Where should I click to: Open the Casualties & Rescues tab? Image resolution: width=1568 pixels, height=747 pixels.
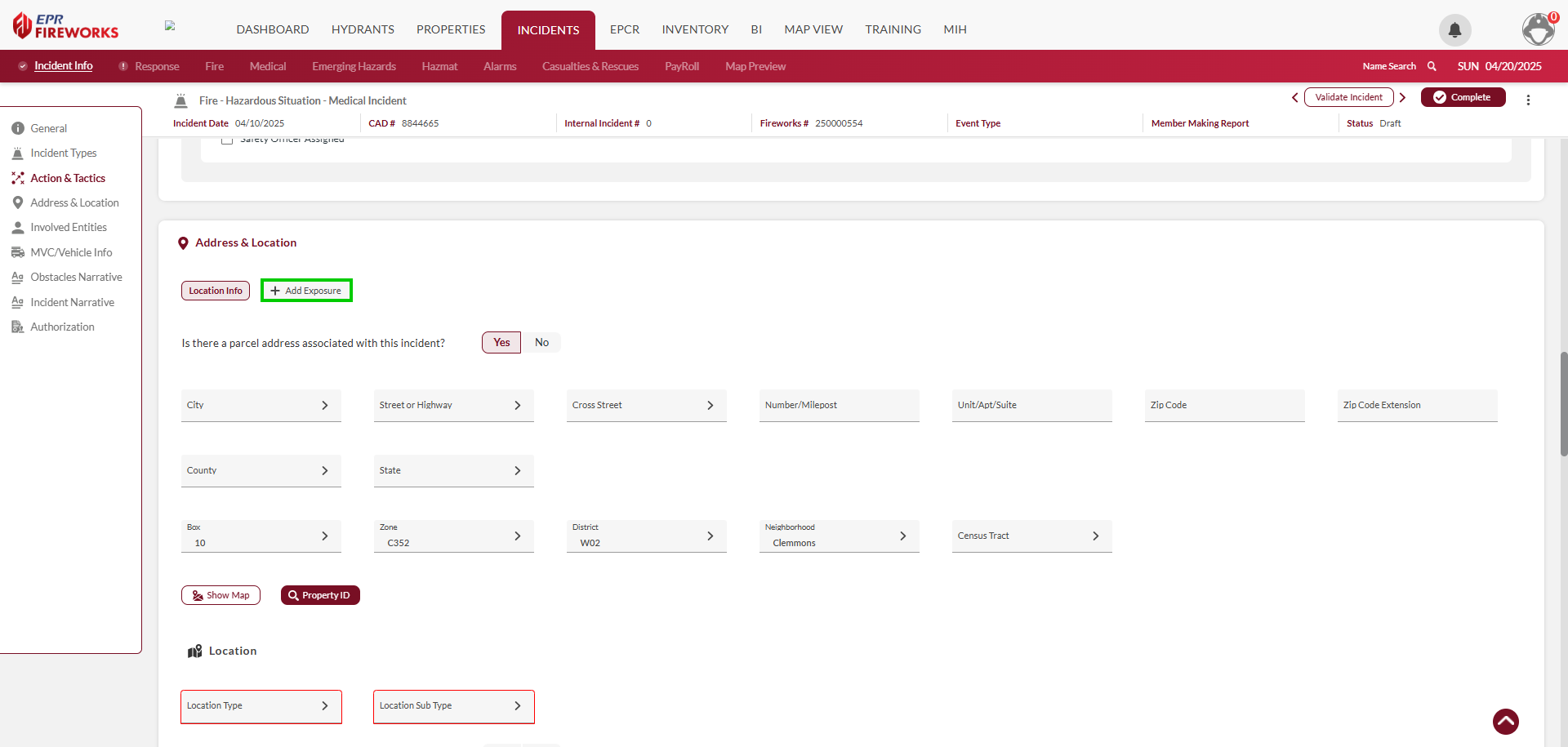(590, 66)
